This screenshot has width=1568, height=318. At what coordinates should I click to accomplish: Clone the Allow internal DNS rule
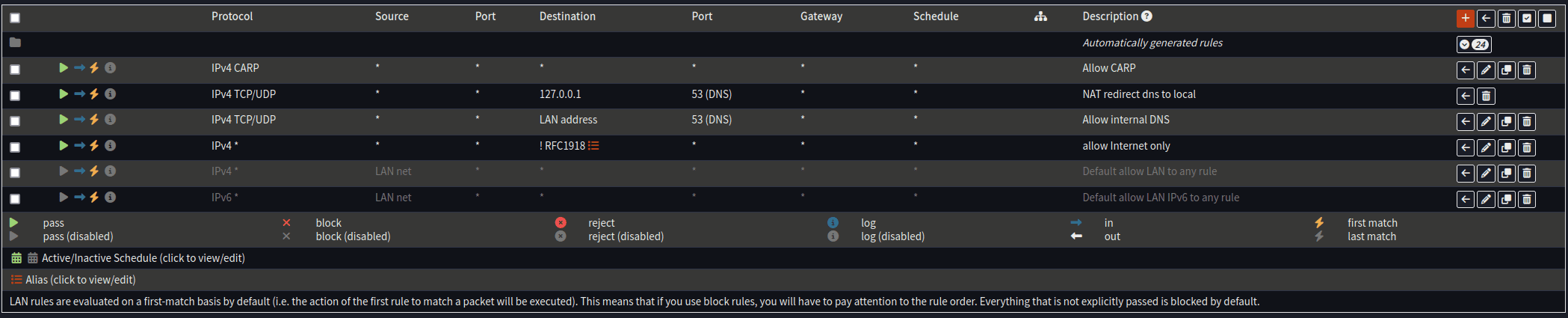(1506, 122)
